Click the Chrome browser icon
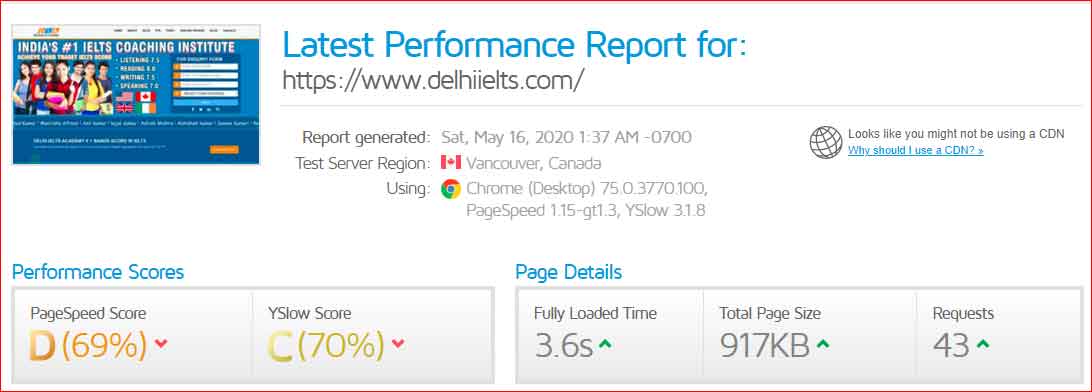1092x392 pixels. 451,189
